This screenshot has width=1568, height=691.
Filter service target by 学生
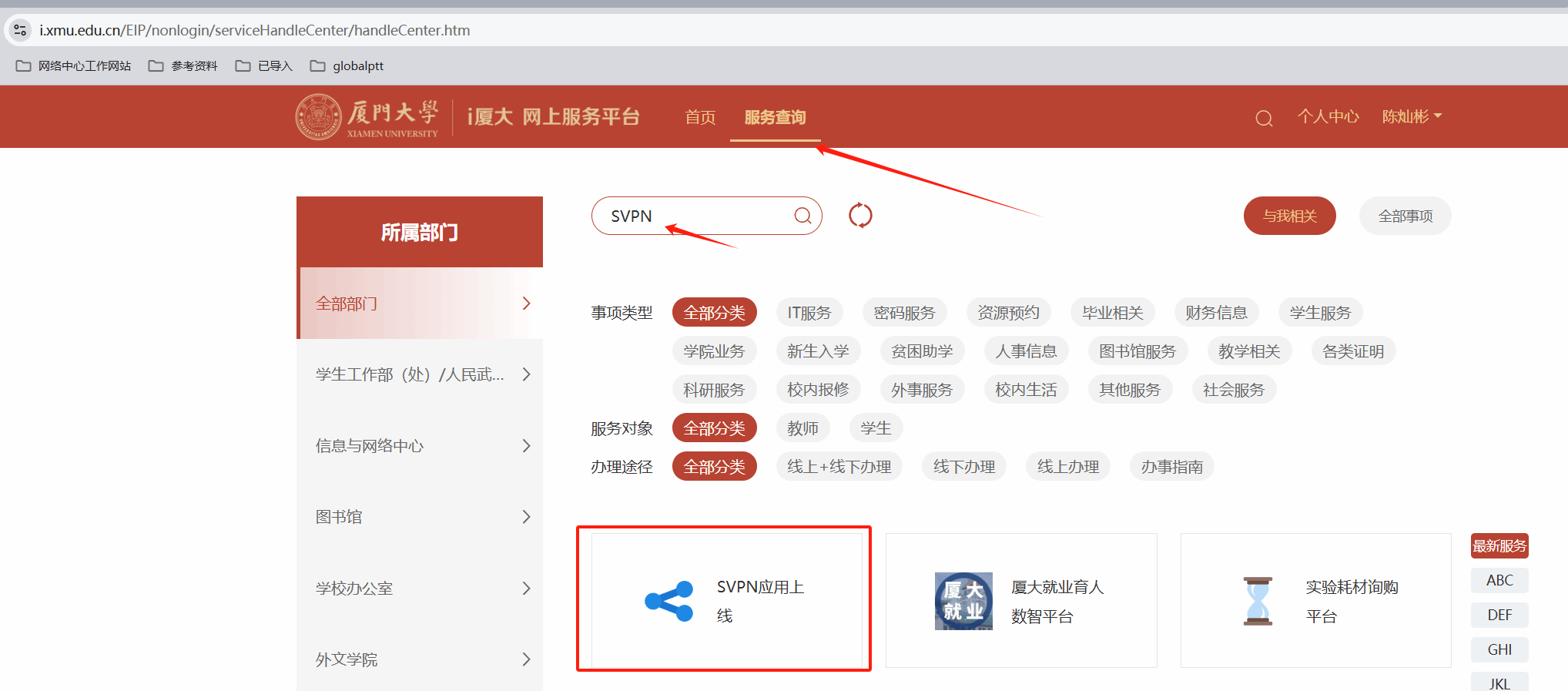coord(876,428)
